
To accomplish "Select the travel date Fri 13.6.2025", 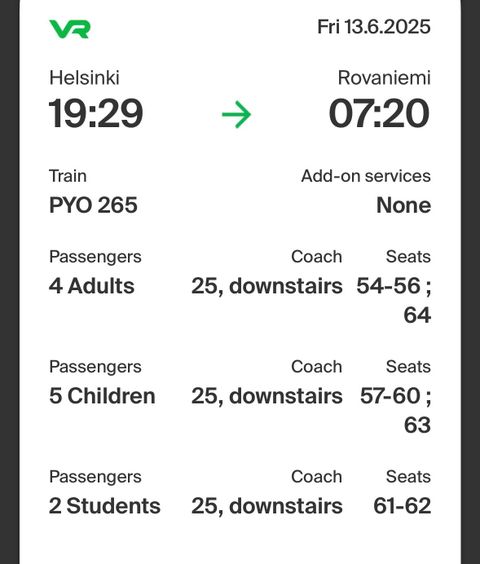I will (373, 27).
